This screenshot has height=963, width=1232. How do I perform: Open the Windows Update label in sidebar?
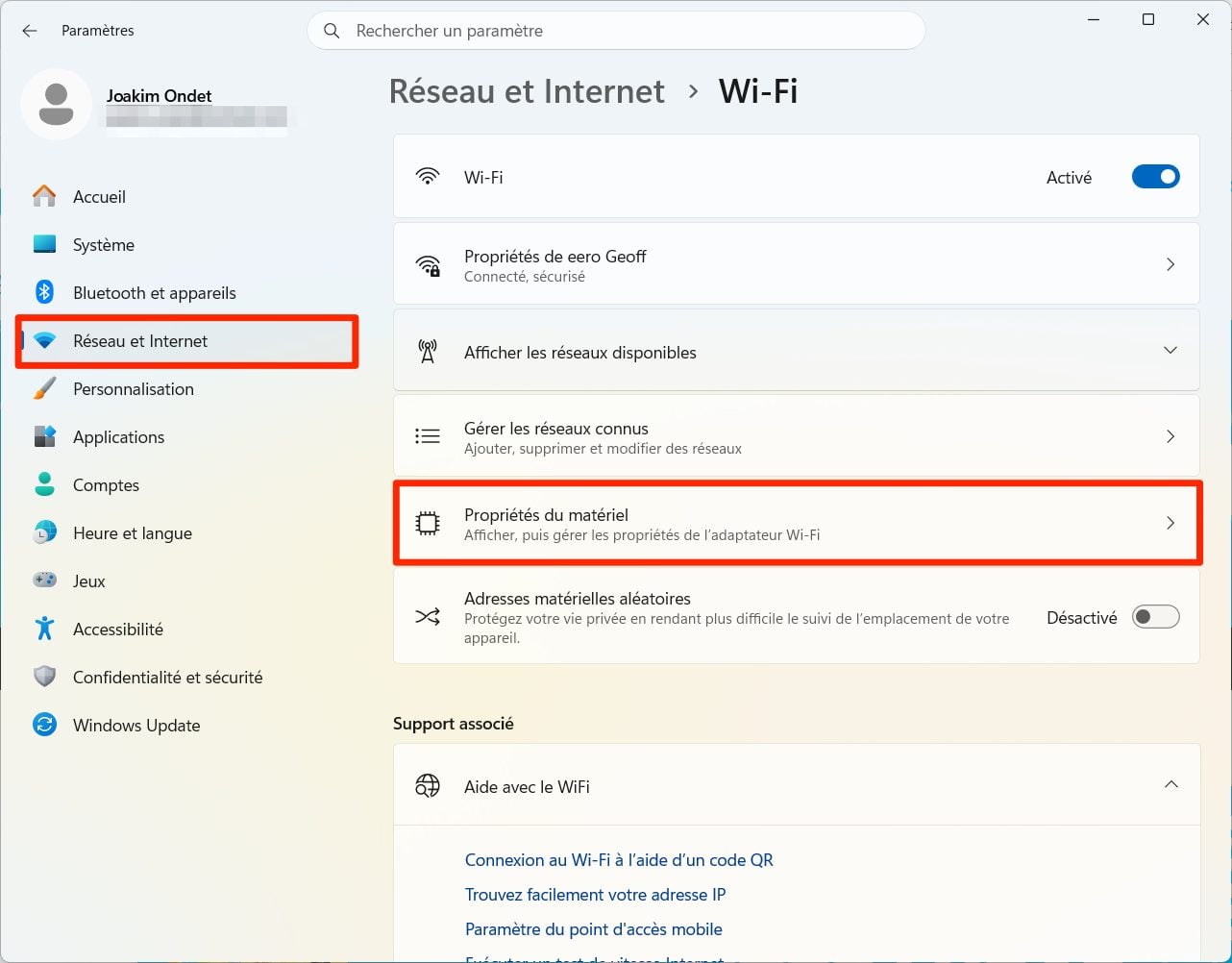136,725
